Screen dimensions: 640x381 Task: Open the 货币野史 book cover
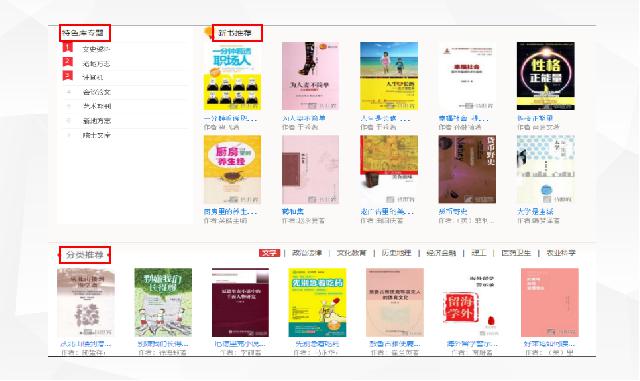(467, 169)
